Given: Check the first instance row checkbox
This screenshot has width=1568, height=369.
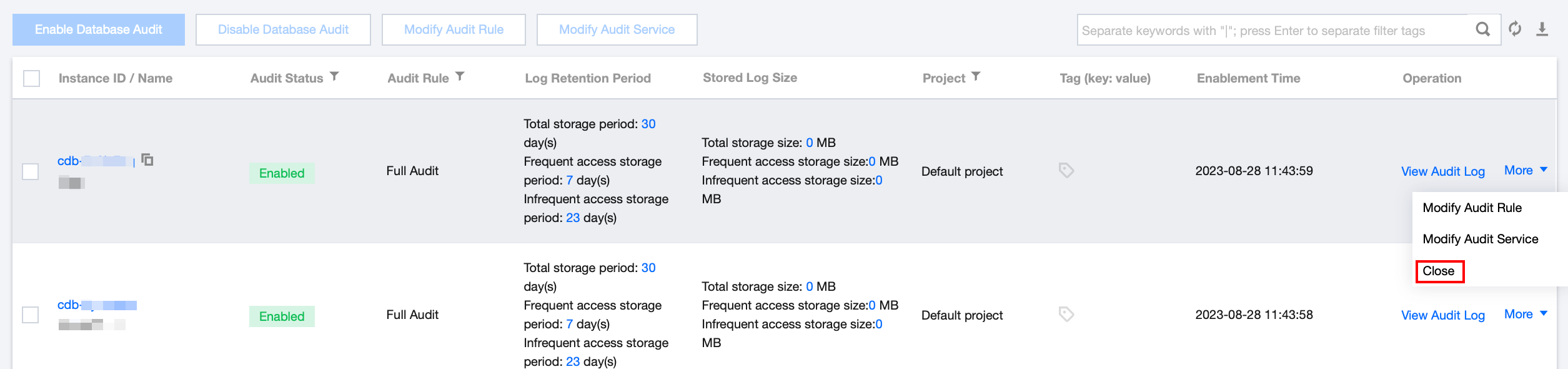Looking at the screenshot, I should click(x=31, y=171).
